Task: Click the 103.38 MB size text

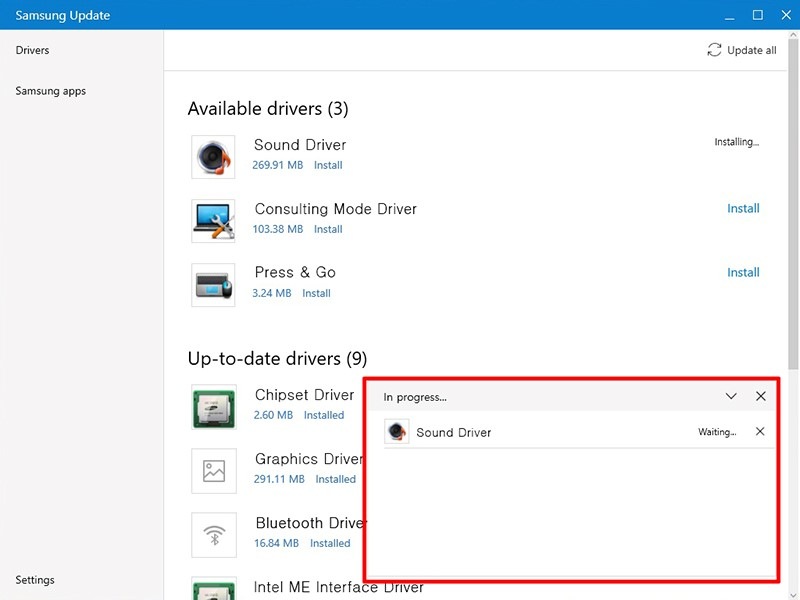Action: coord(278,229)
